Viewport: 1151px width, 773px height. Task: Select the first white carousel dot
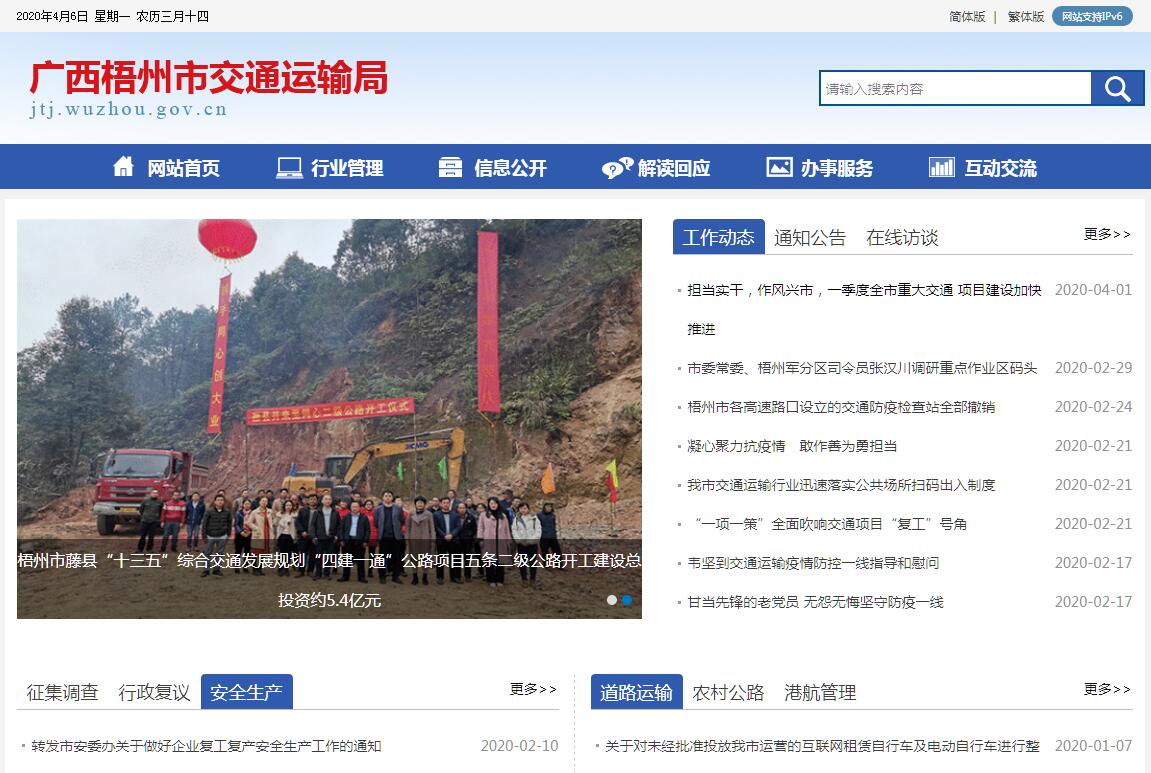pos(611,600)
